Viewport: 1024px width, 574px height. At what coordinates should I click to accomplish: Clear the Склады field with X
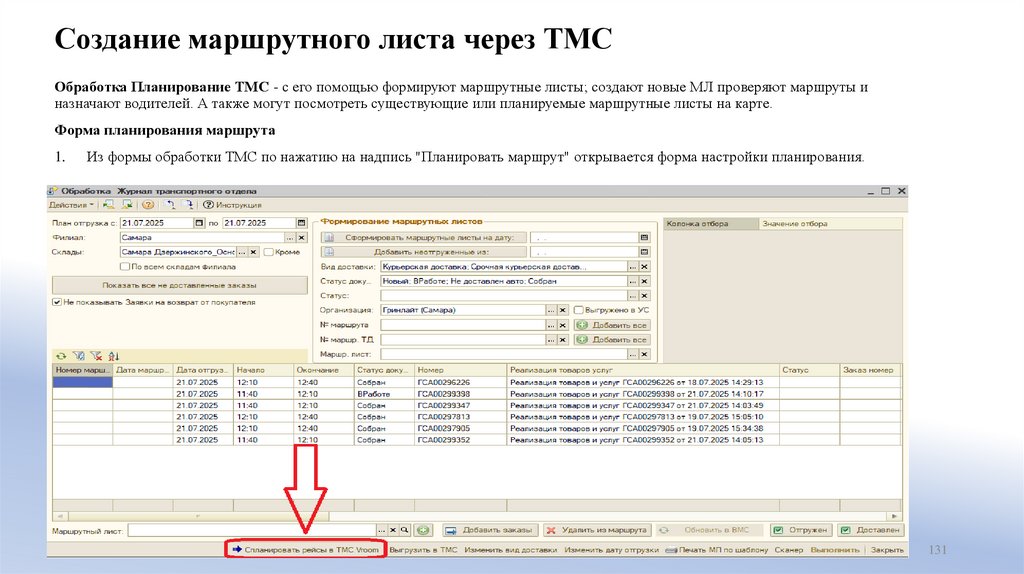coord(253,252)
